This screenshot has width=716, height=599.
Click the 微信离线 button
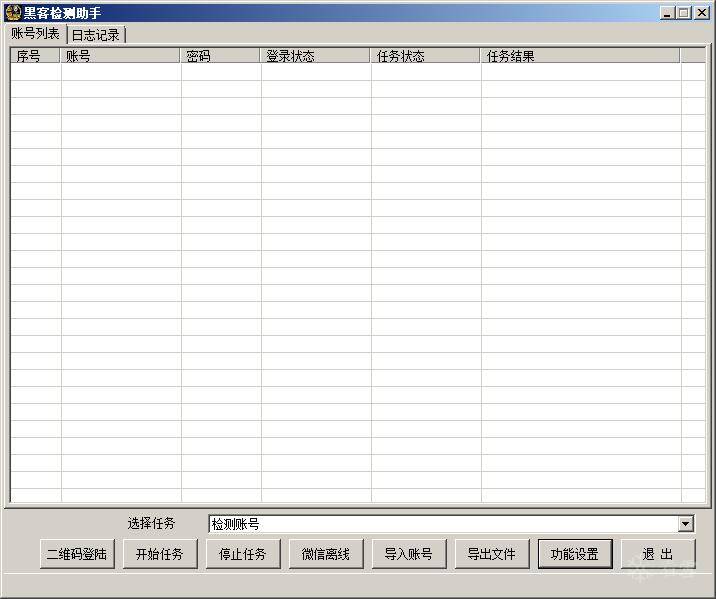click(326, 554)
